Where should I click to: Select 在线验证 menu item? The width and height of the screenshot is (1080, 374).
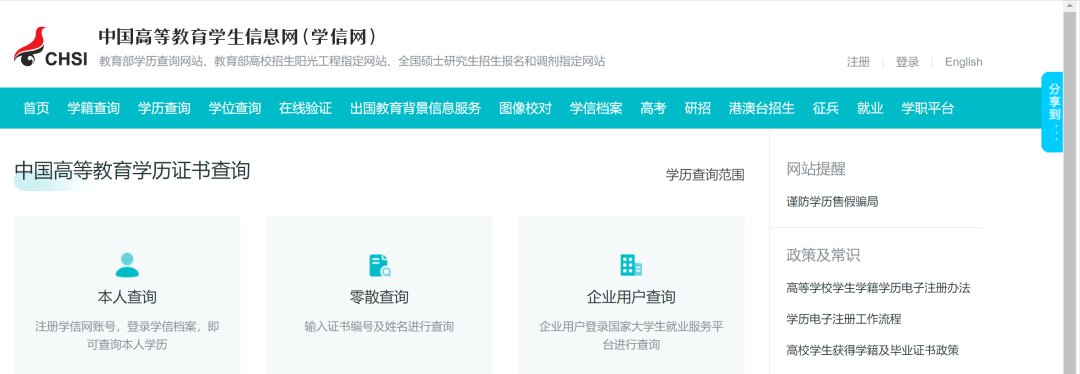(x=305, y=108)
